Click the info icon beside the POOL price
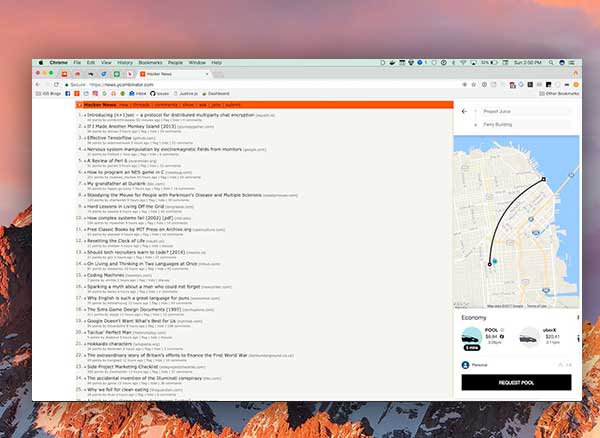The image size is (600, 438). click(502, 337)
